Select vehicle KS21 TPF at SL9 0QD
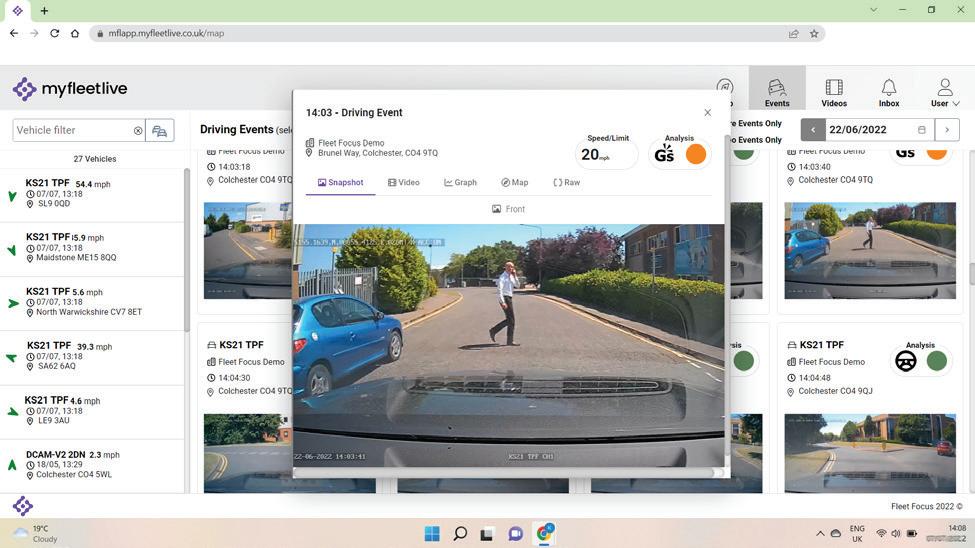This screenshot has height=548, width=975. coord(93,194)
